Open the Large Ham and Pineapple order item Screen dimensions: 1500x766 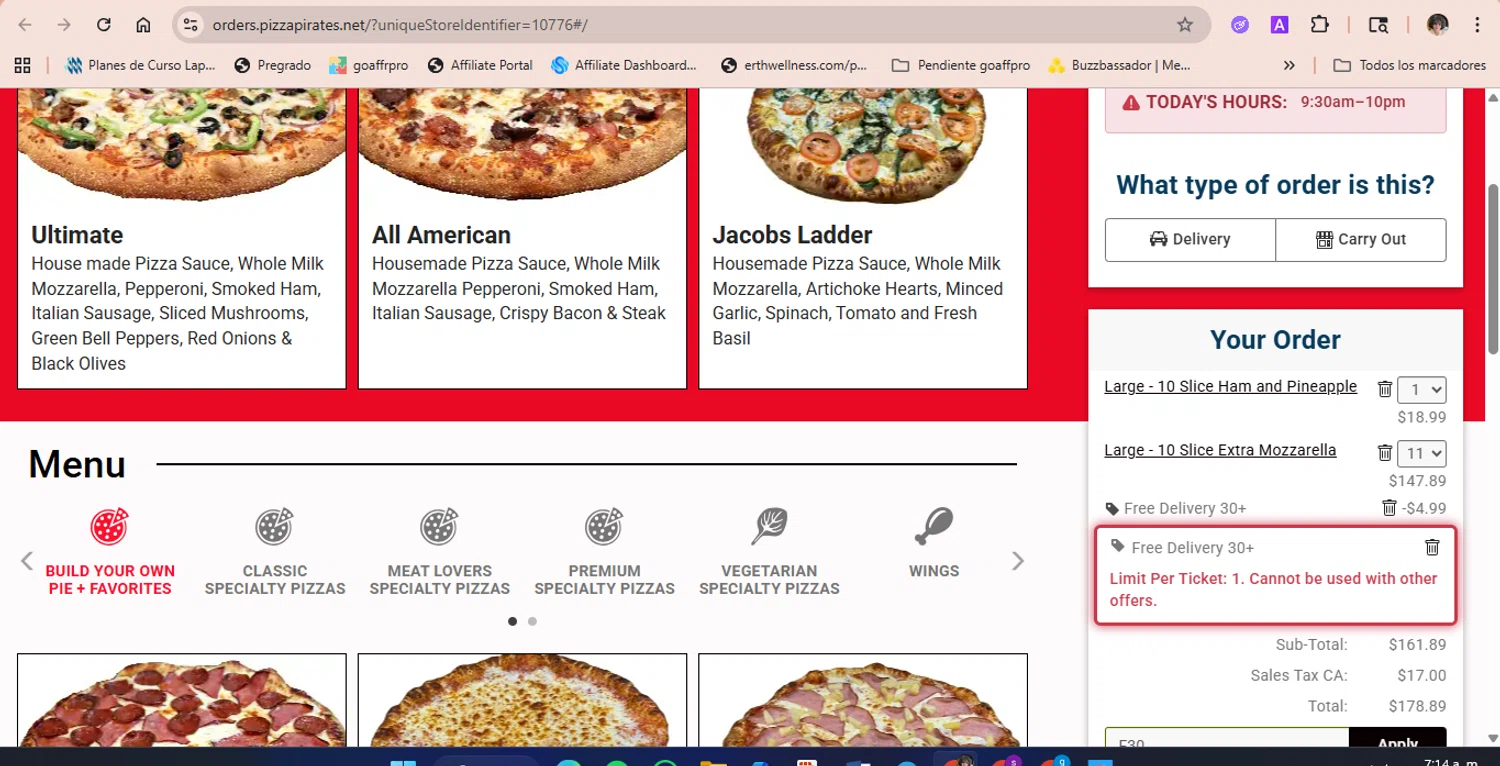[x=1230, y=386]
